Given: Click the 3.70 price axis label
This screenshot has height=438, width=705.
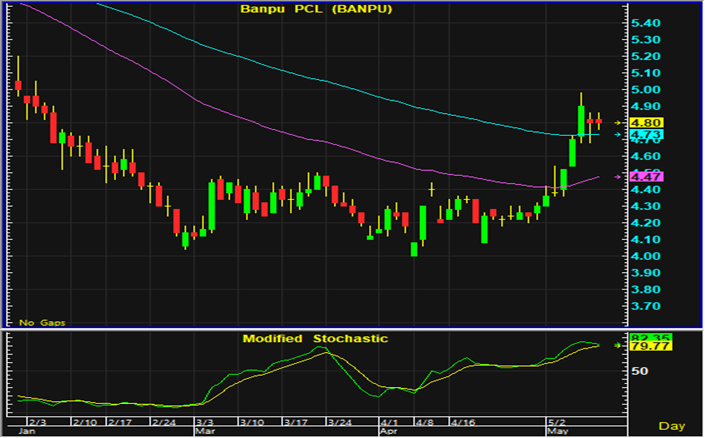Looking at the screenshot, I should [646, 306].
